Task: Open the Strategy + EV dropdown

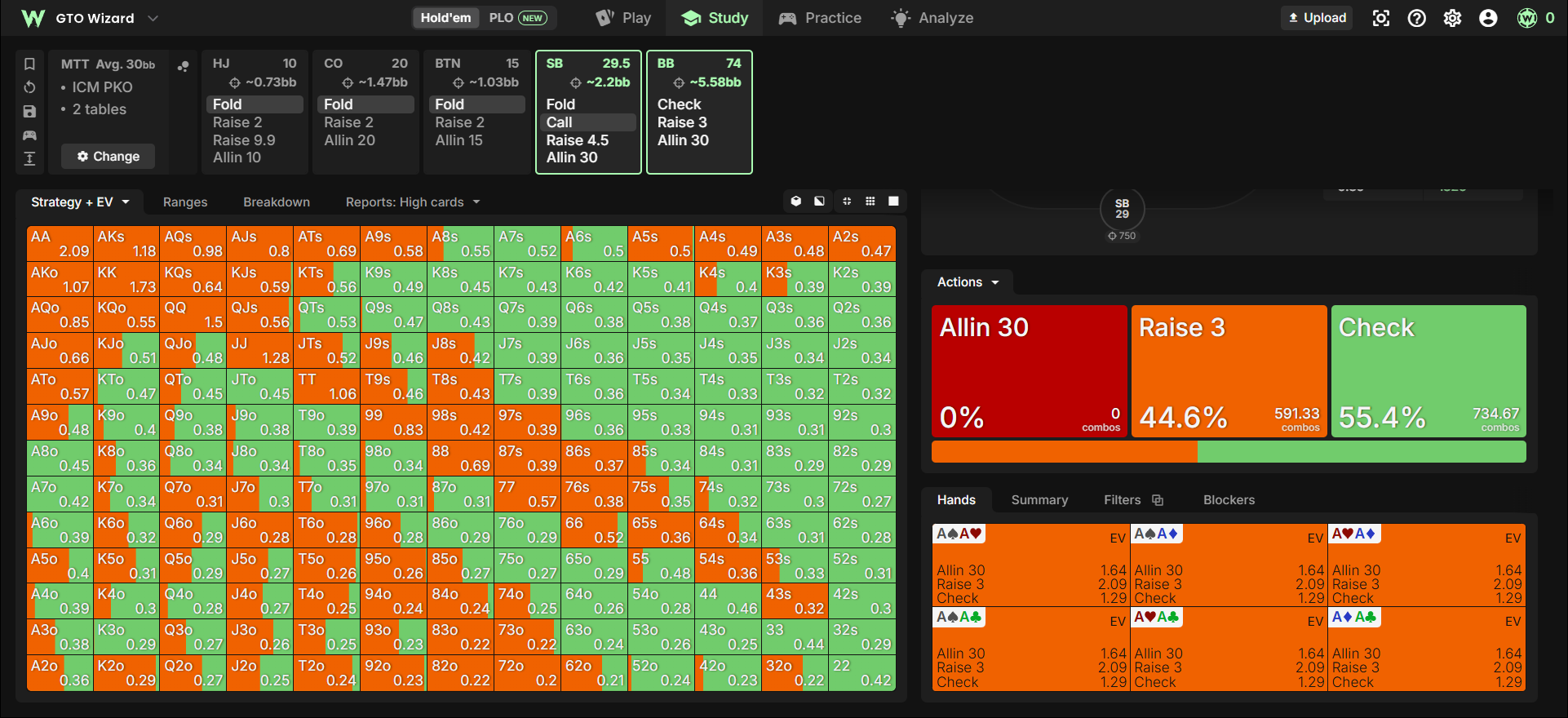Action: 80,202
